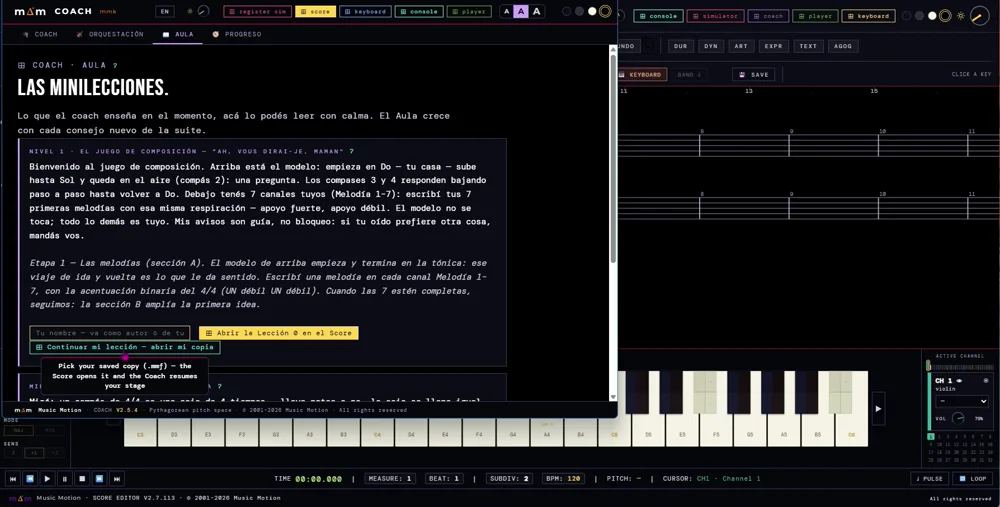The width and height of the screenshot is (1000, 507).
Task: Pick the gray theme circle in Coach window
Action: point(579,11)
